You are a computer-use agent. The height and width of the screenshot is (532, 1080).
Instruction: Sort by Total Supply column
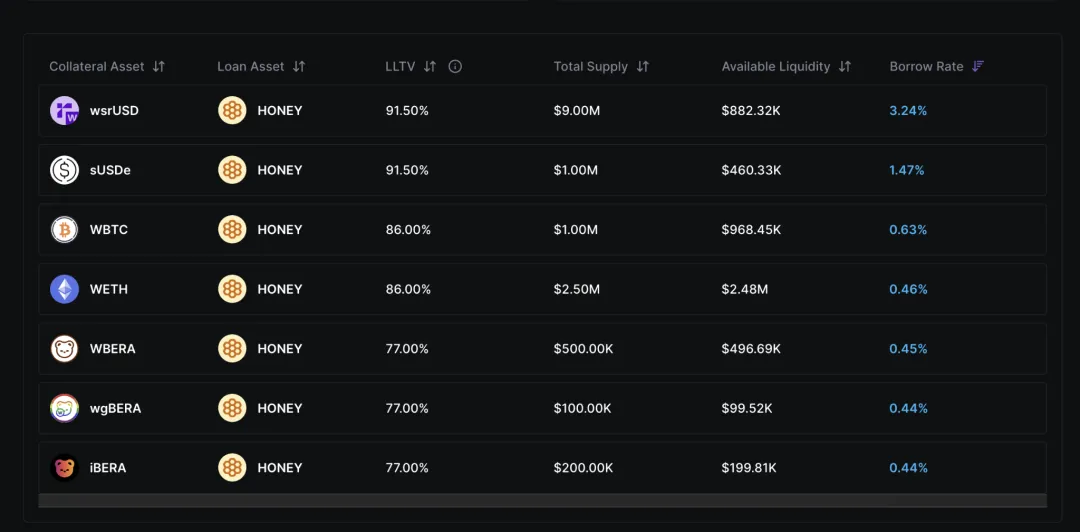point(642,67)
